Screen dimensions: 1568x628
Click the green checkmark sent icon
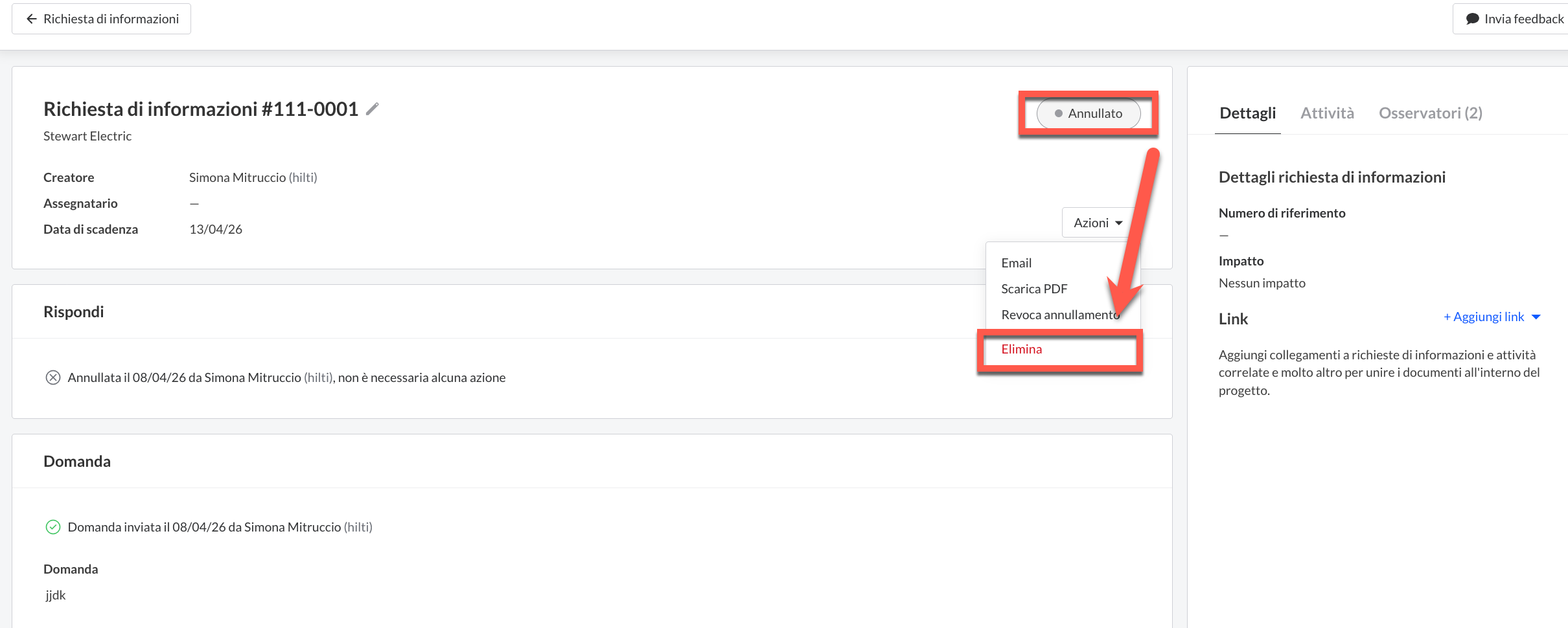(53, 527)
